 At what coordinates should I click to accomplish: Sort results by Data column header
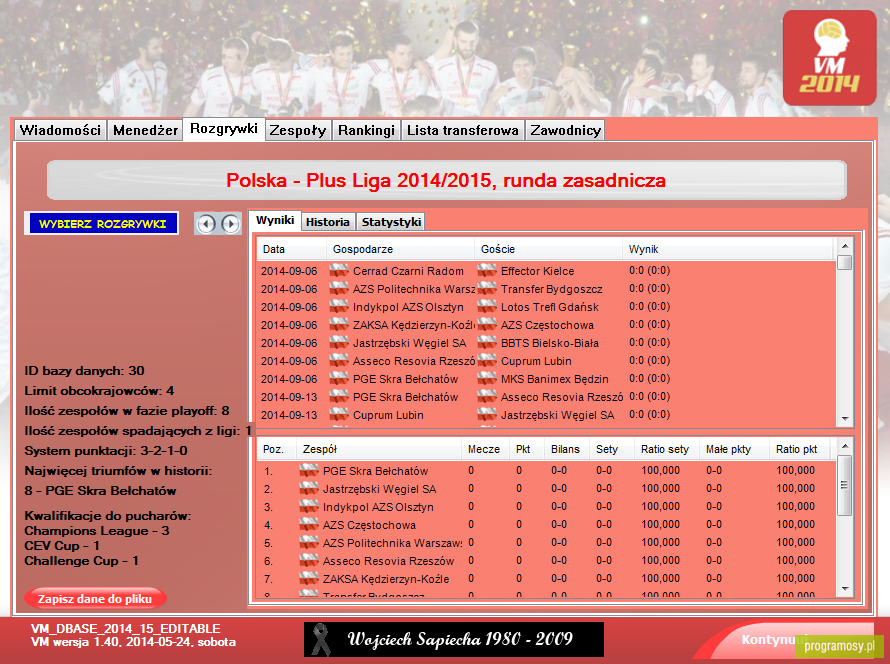(x=292, y=249)
